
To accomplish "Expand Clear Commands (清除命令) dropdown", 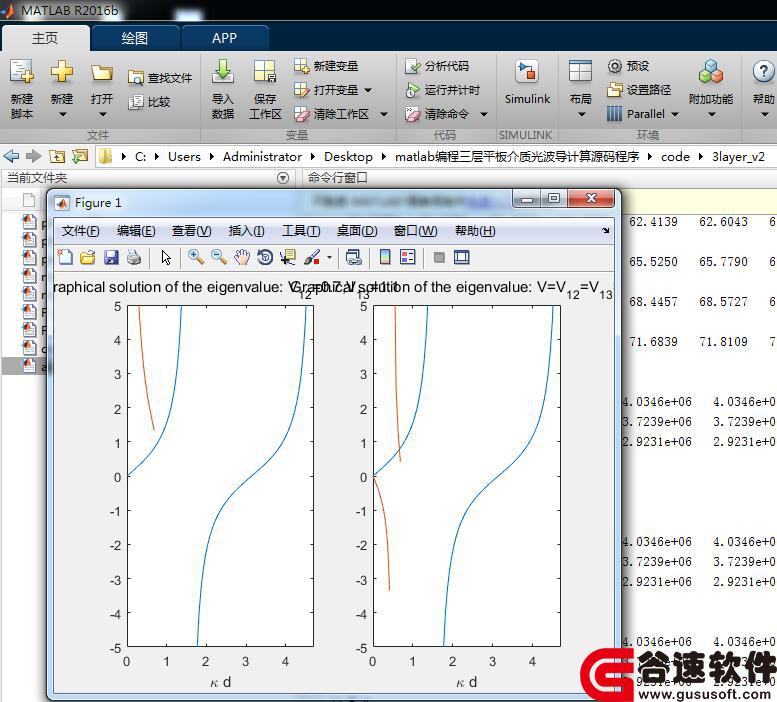I will (x=484, y=114).
